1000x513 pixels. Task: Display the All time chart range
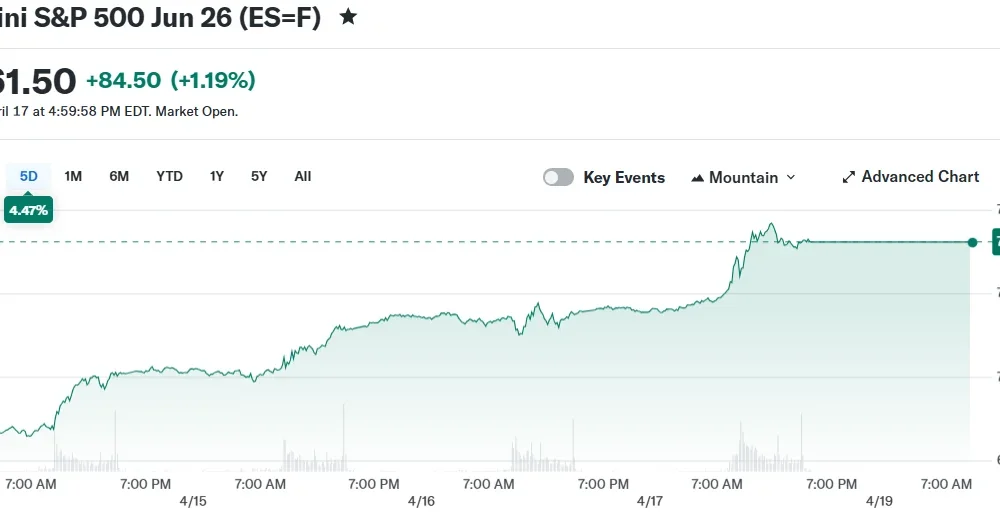303,176
